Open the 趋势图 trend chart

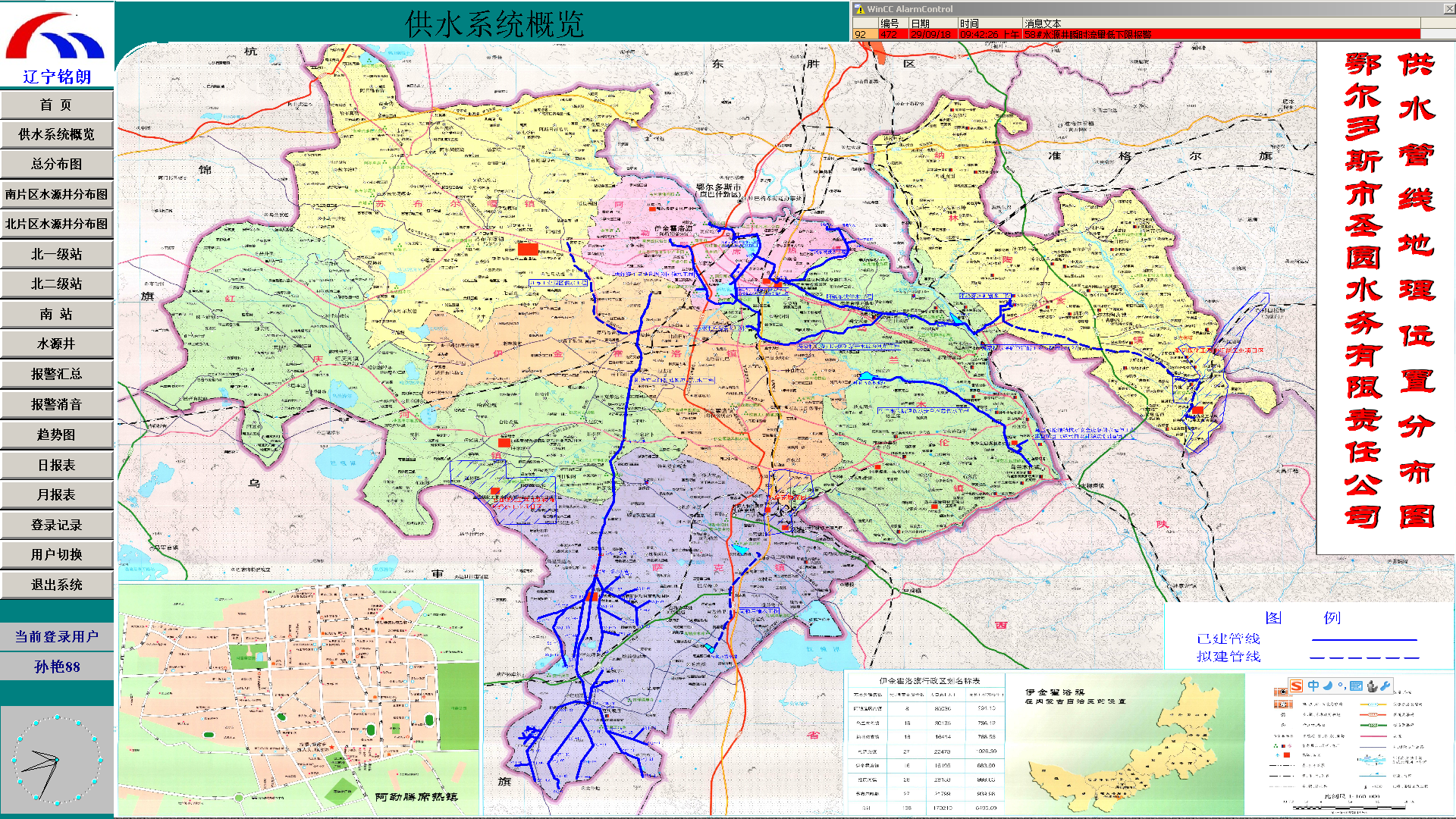click(x=57, y=435)
